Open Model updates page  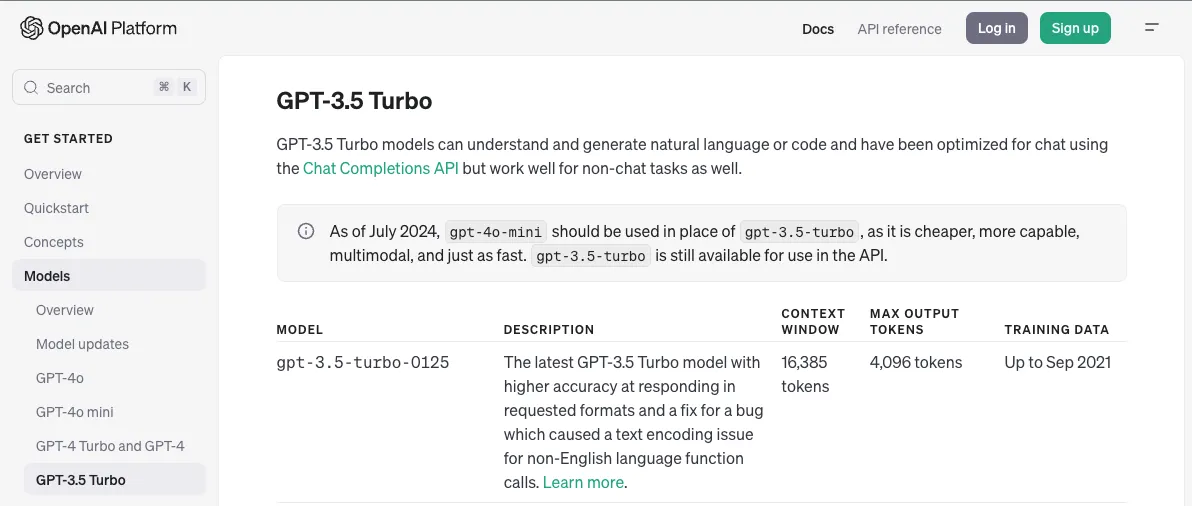pyautogui.click(x=82, y=344)
